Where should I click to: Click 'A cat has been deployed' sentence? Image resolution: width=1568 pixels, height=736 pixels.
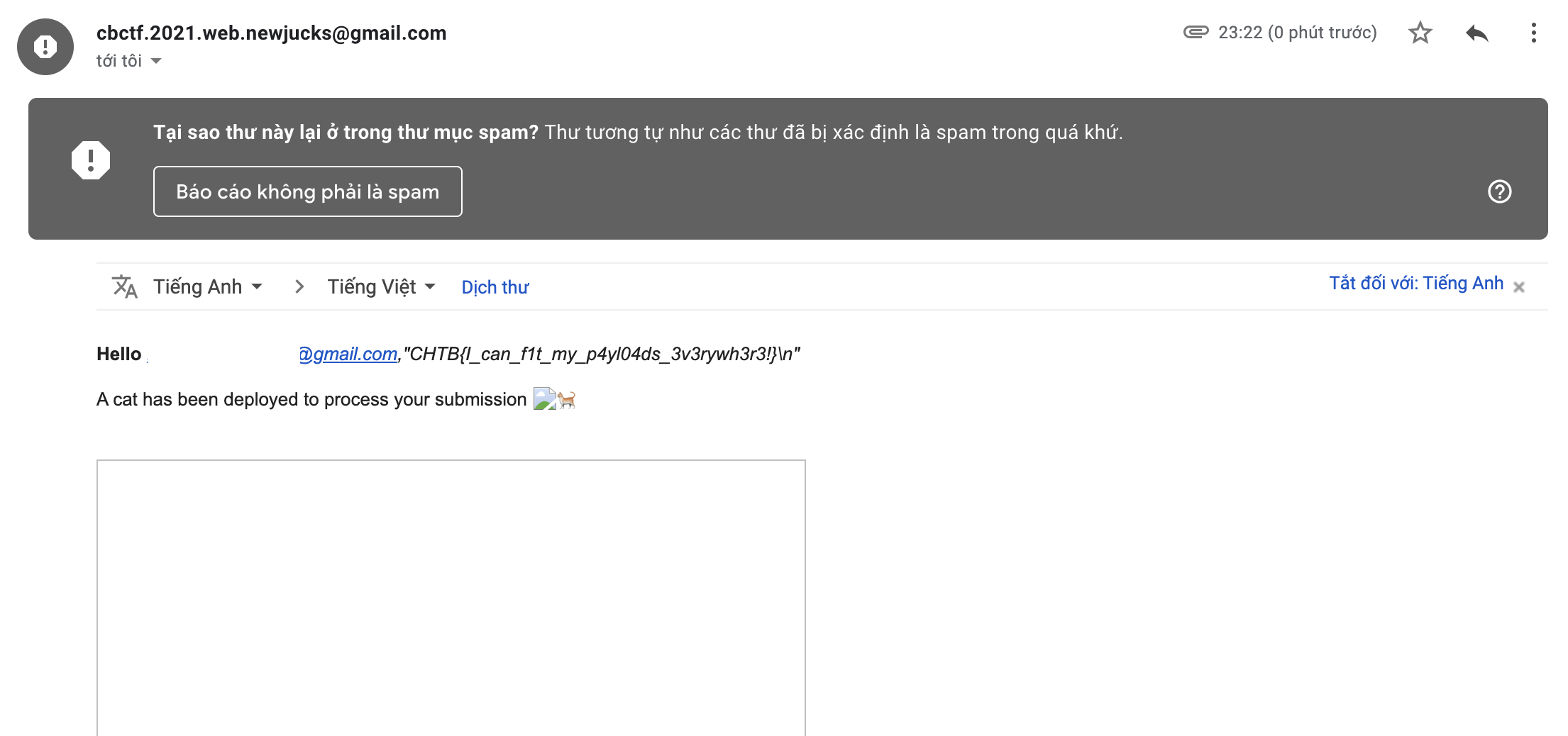pos(311,399)
